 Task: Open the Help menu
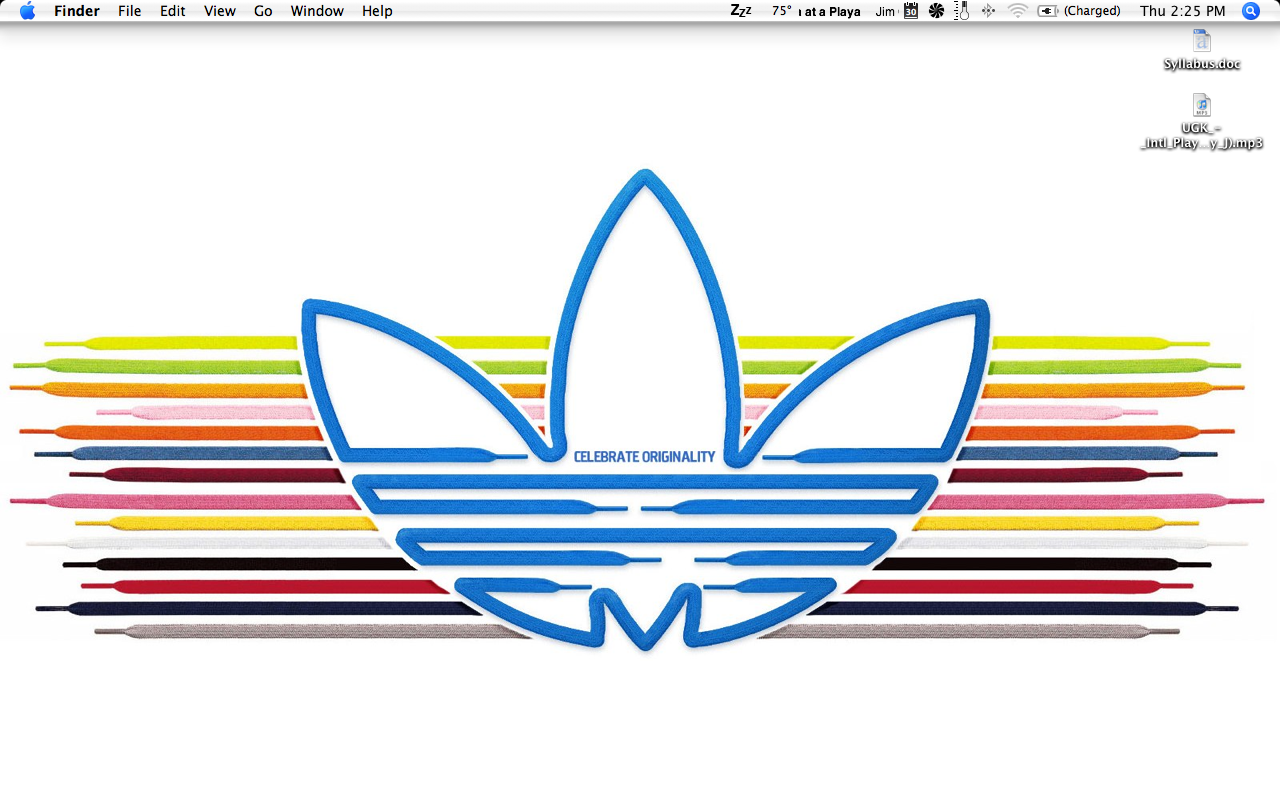377,11
